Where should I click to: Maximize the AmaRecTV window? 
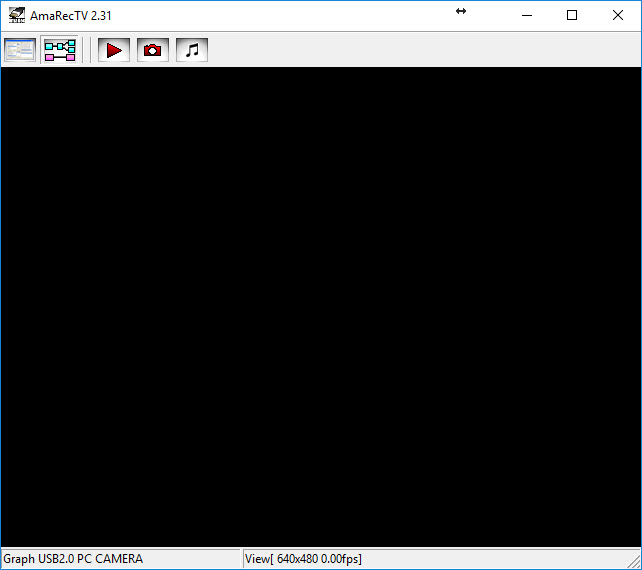coord(572,16)
